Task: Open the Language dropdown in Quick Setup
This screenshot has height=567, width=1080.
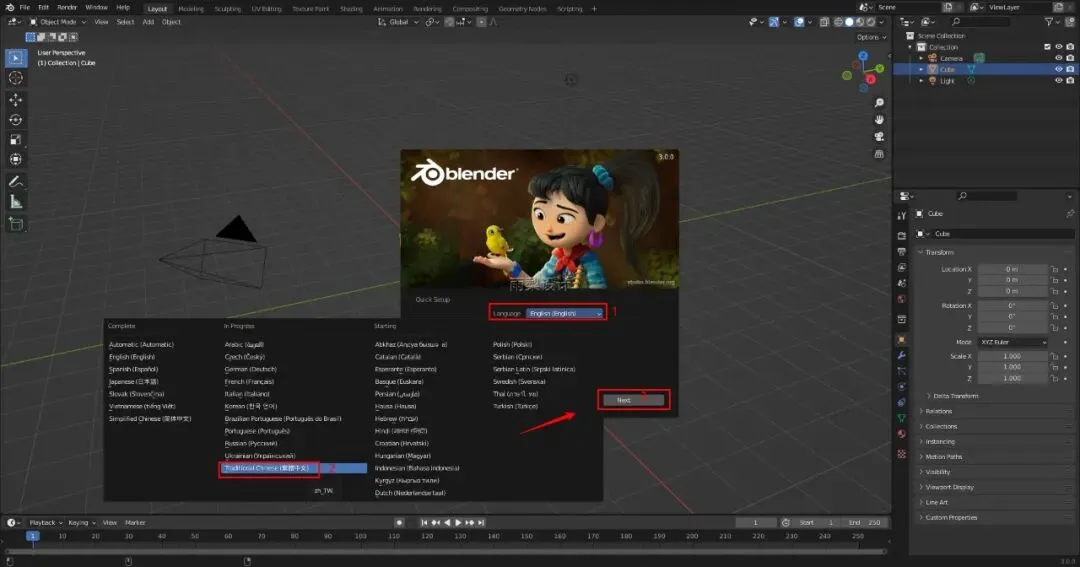Action: tap(564, 313)
